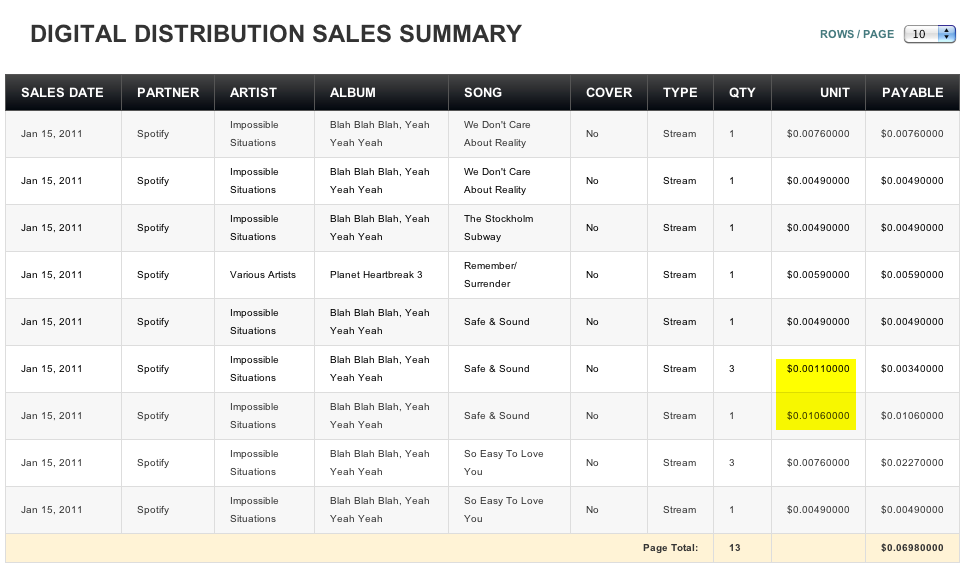The image size is (970, 570).
Task: Click the Cover column header
Action: pyautogui.click(x=609, y=93)
